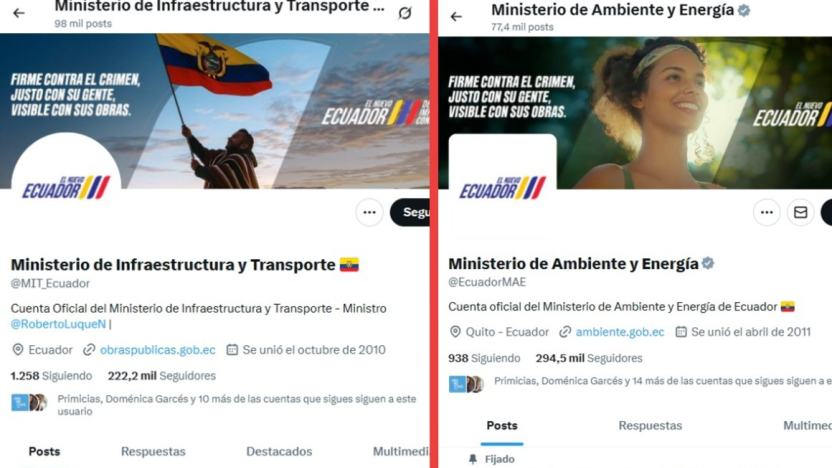Open three-dots menu on MIT_Ecuador profile

(x=369, y=213)
